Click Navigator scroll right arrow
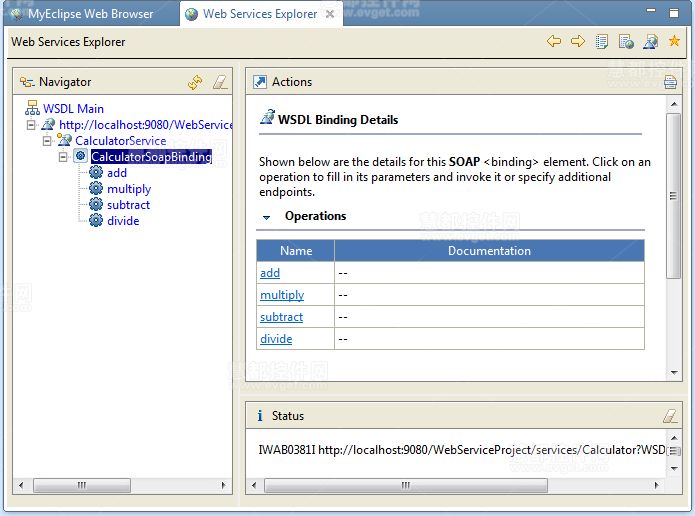The width and height of the screenshot is (695, 516). (223, 485)
